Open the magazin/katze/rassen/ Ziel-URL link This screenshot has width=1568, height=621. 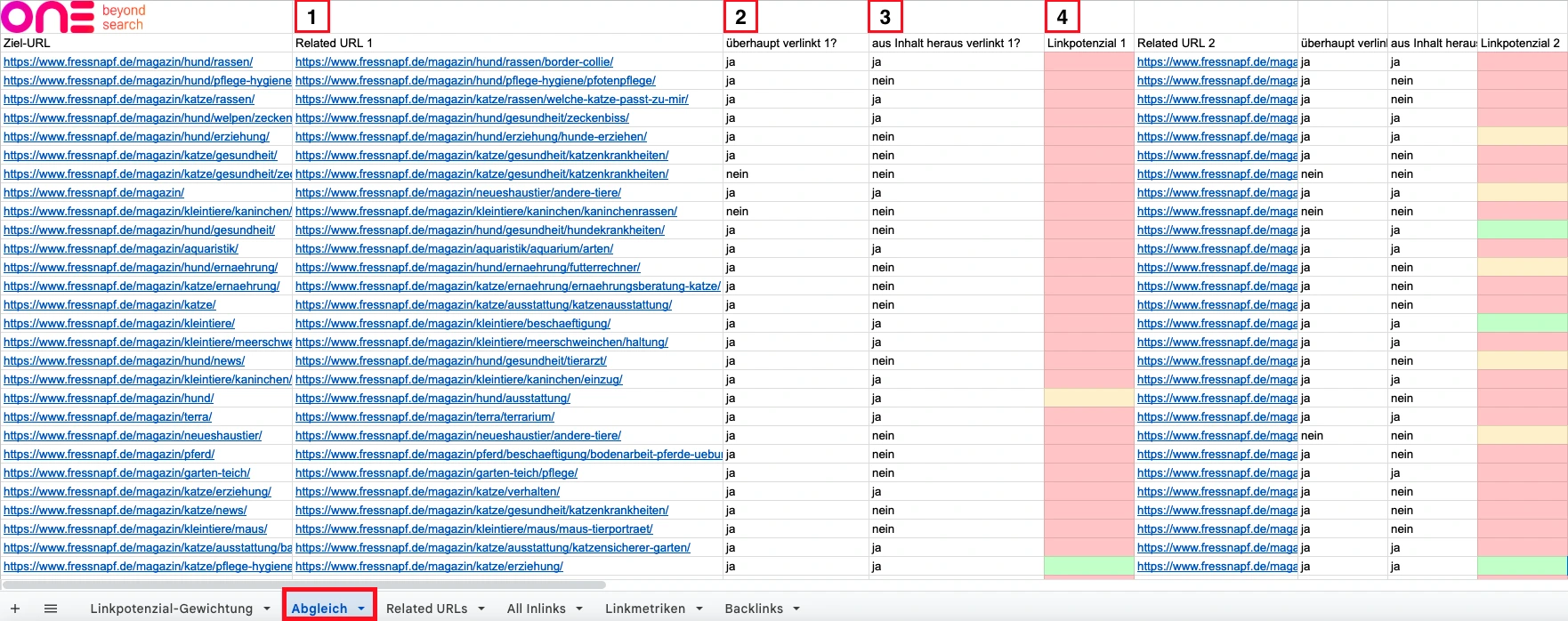[129, 100]
